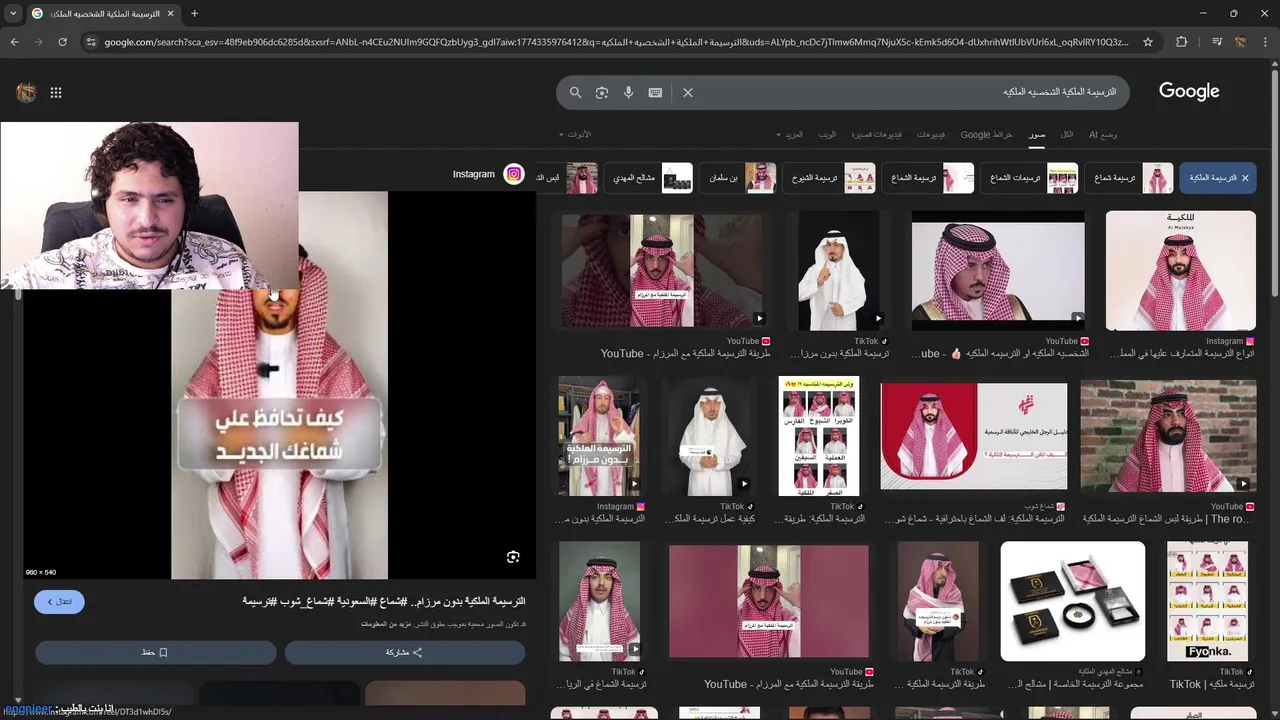Screen dimensions: 1280x720
Task: Open the Chrome extensions puzzle icon
Action: [1182, 42]
